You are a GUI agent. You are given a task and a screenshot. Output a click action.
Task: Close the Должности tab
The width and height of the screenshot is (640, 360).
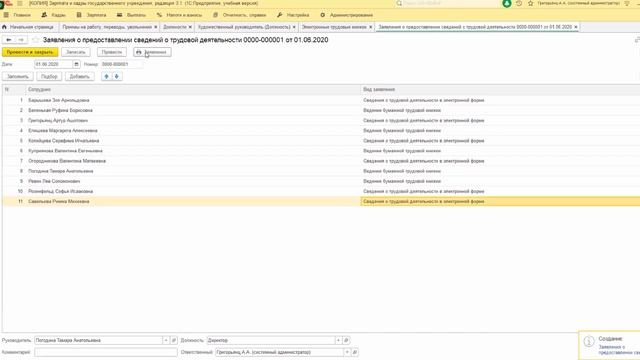tap(190, 27)
